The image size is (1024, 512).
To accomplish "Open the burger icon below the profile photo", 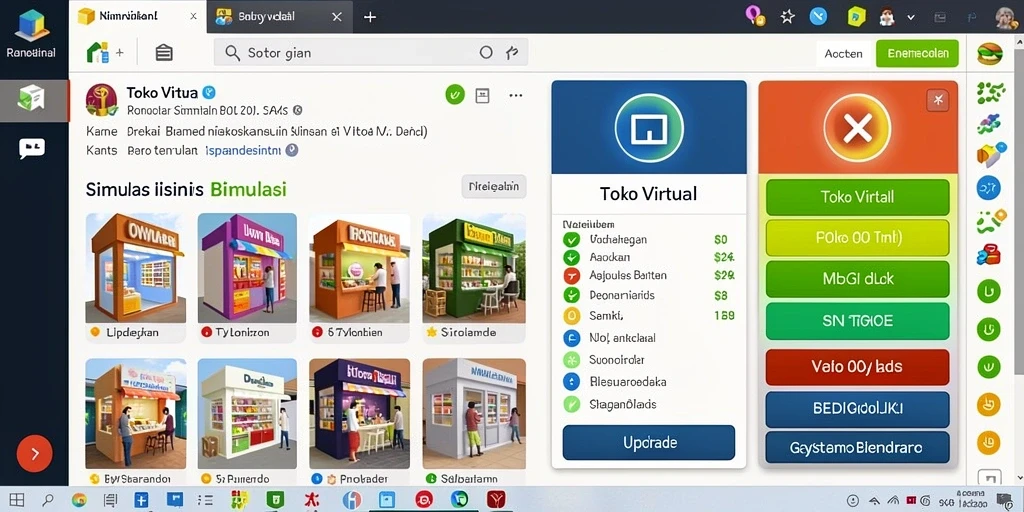I will (x=990, y=54).
